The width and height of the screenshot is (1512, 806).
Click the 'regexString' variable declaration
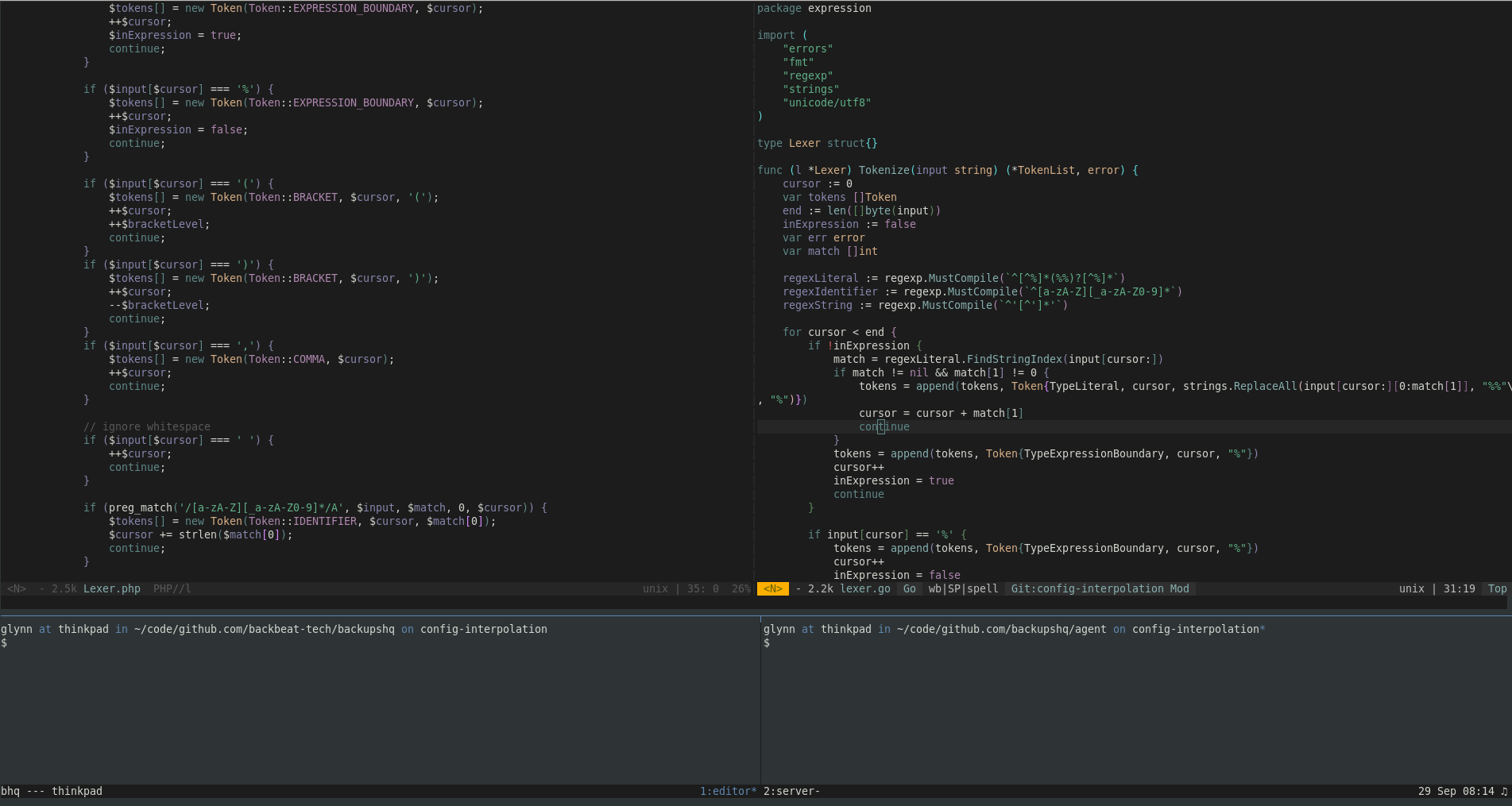pos(818,305)
